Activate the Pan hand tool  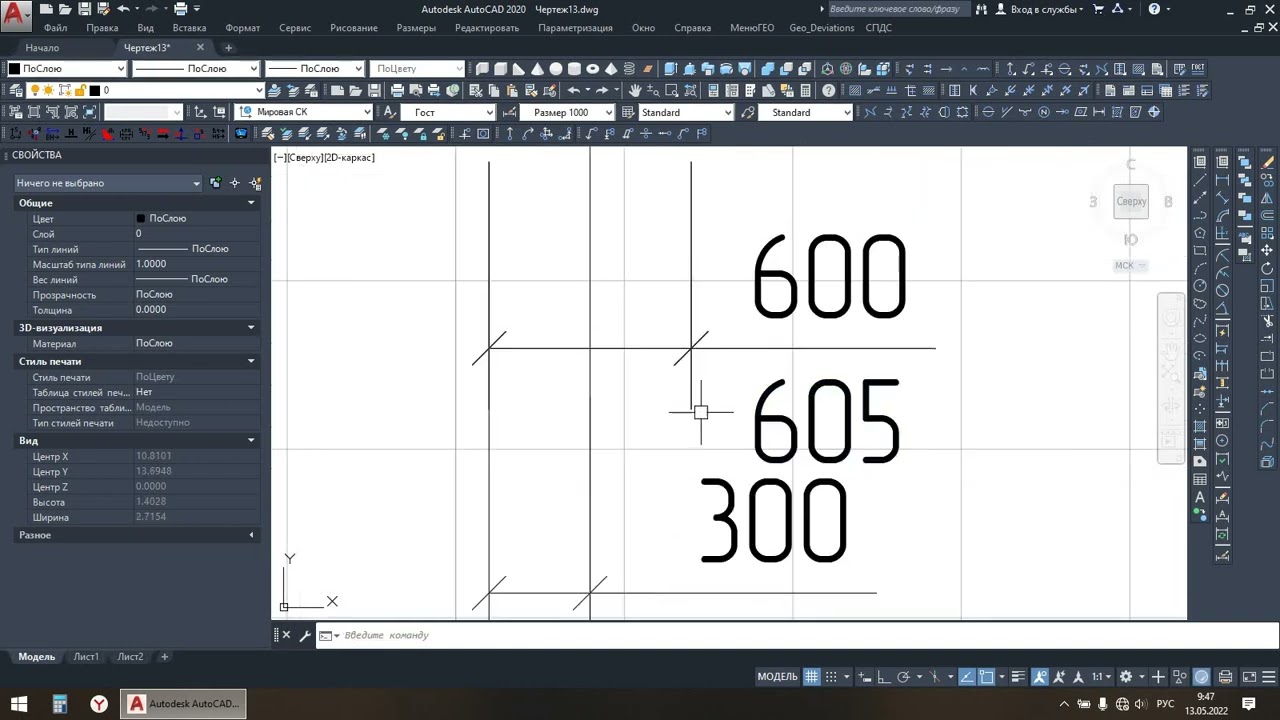pyautogui.click(x=635, y=90)
